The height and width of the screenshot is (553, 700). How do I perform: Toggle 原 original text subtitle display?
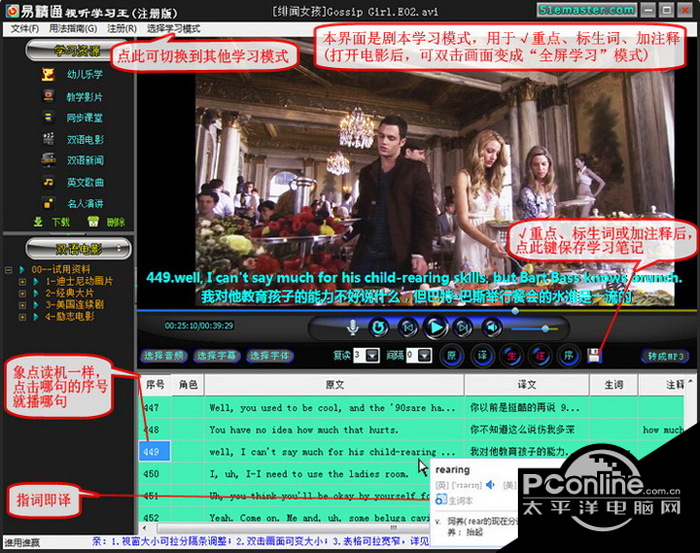coord(451,356)
